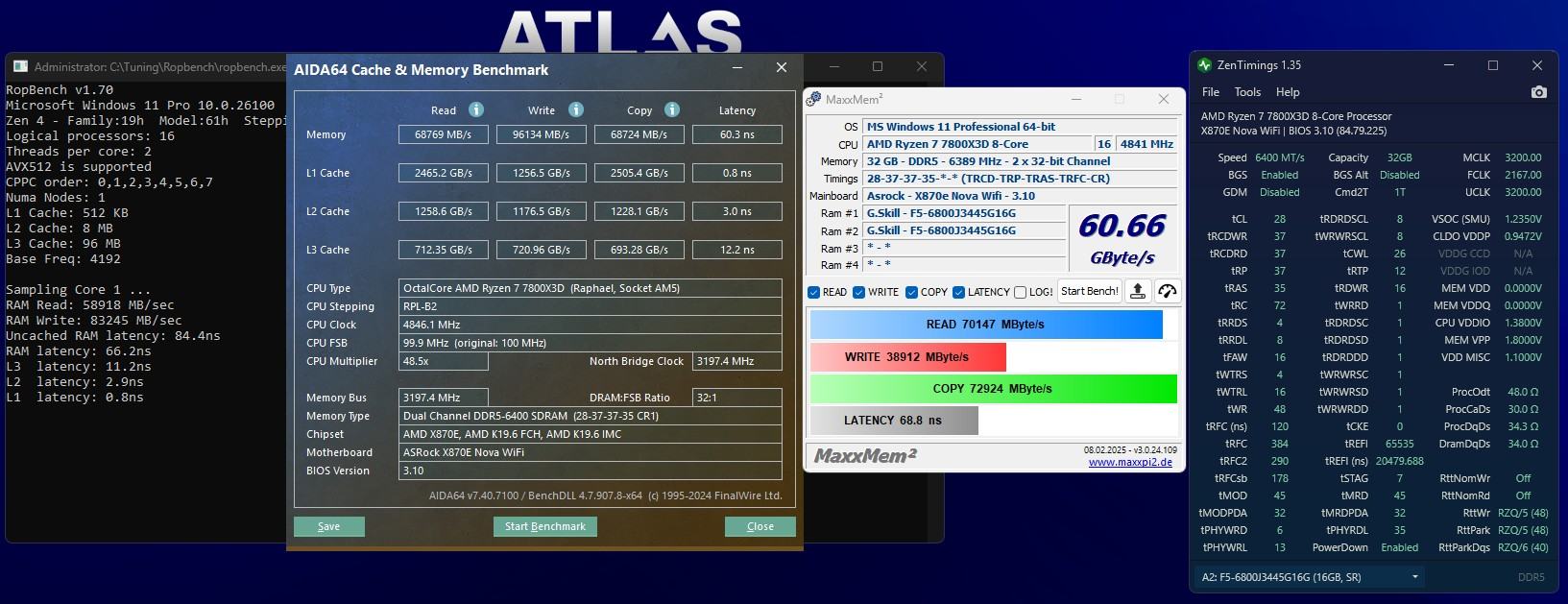The image size is (1568, 604).
Task: Click the Memory Read 68769 MB/s field
Action: pos(444,134)
